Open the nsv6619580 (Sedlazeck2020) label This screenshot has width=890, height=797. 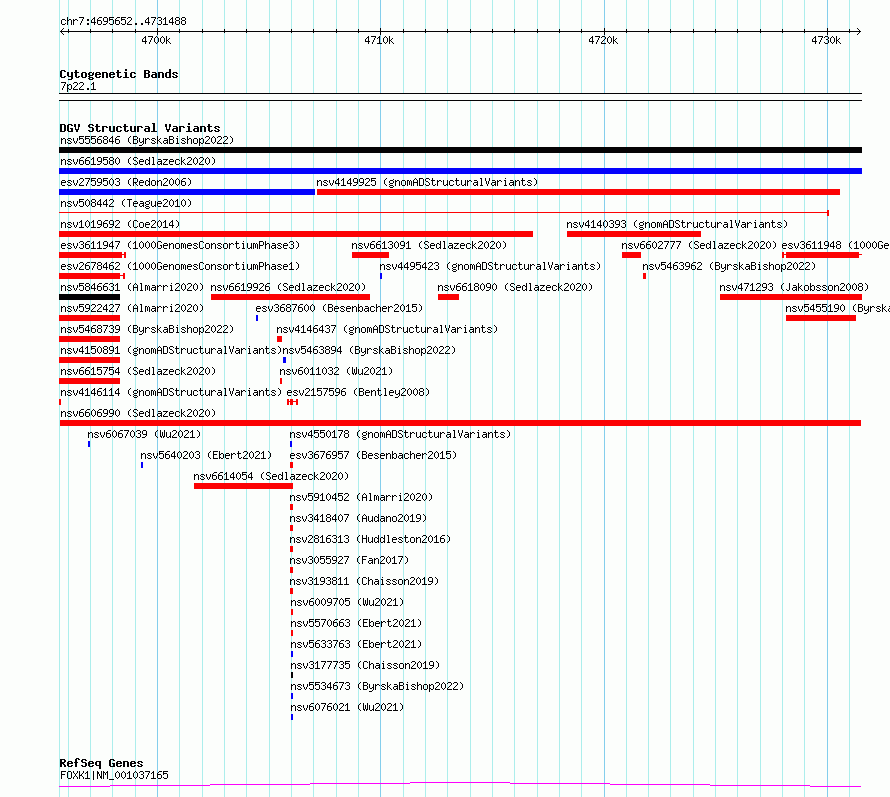click(x=138, y=161)
